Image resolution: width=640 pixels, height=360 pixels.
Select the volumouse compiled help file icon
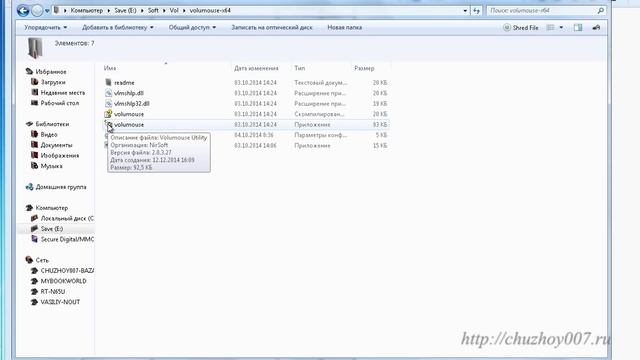[108, 114]
